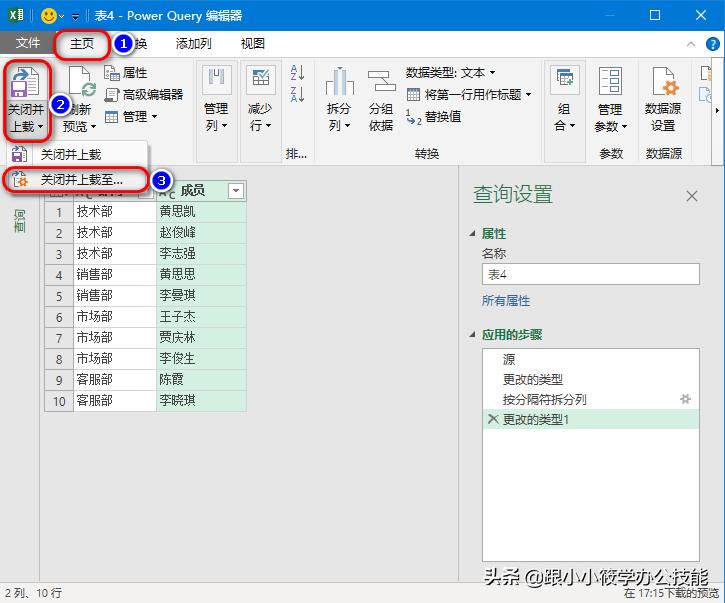Open the 成员 column filter dropdown
Screen dimensions: 725x603
236,191
